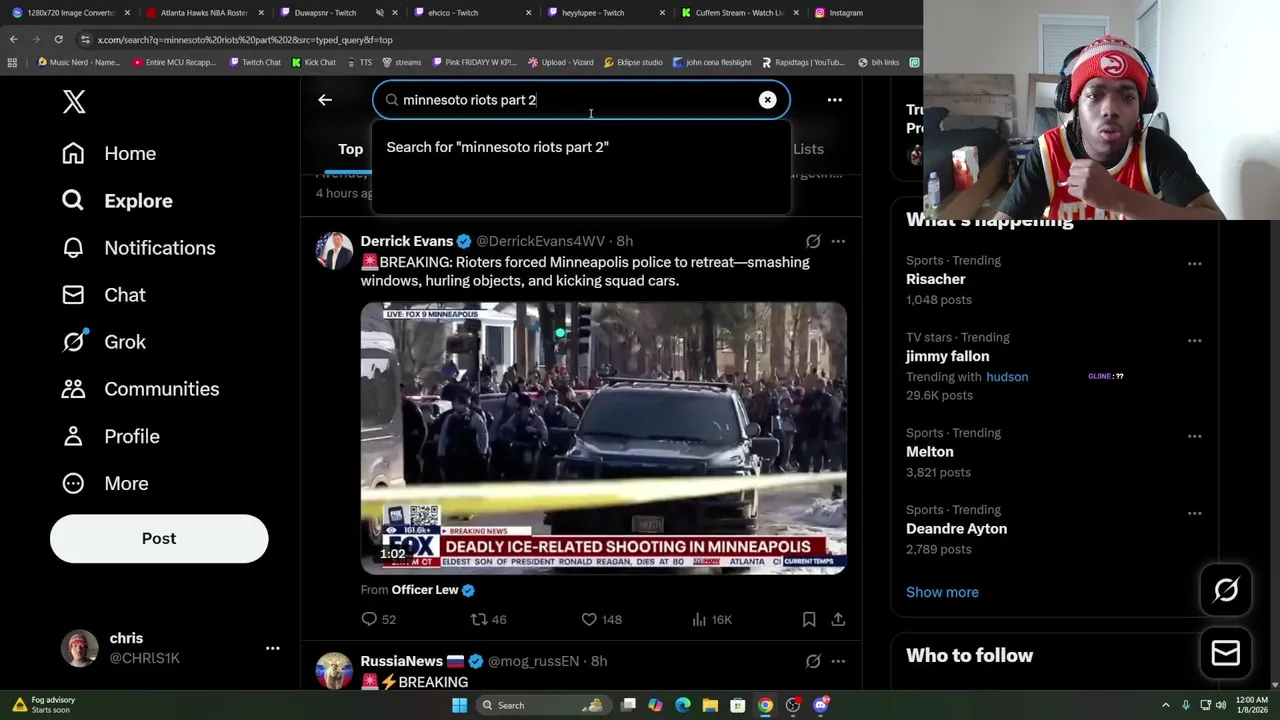
Task: Open Derrick Evans profile avatar
Action: pyautogui.click(x=334, y=250)
